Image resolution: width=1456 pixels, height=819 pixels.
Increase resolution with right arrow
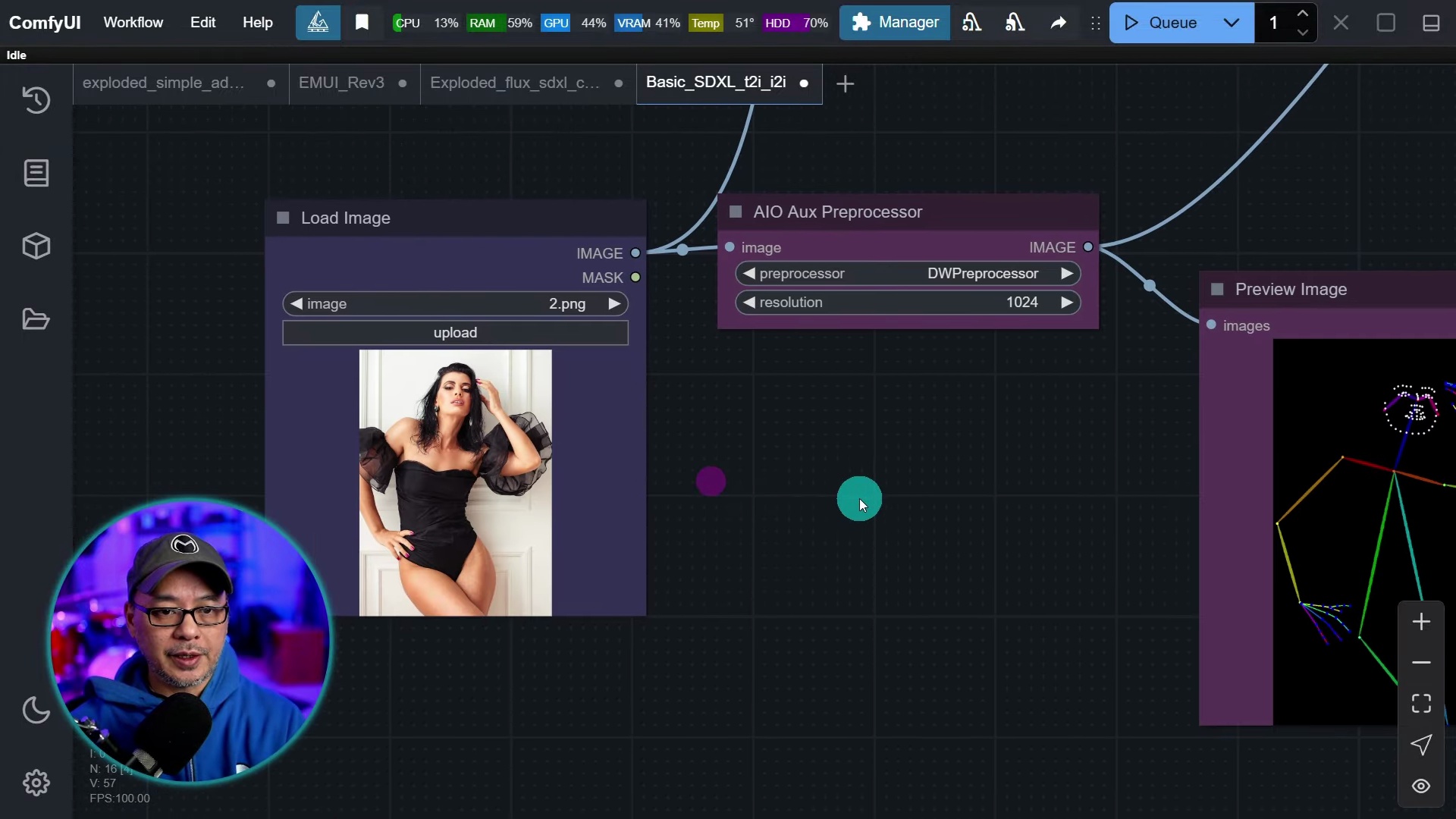pyautogui.click(x=1067, y=303)
